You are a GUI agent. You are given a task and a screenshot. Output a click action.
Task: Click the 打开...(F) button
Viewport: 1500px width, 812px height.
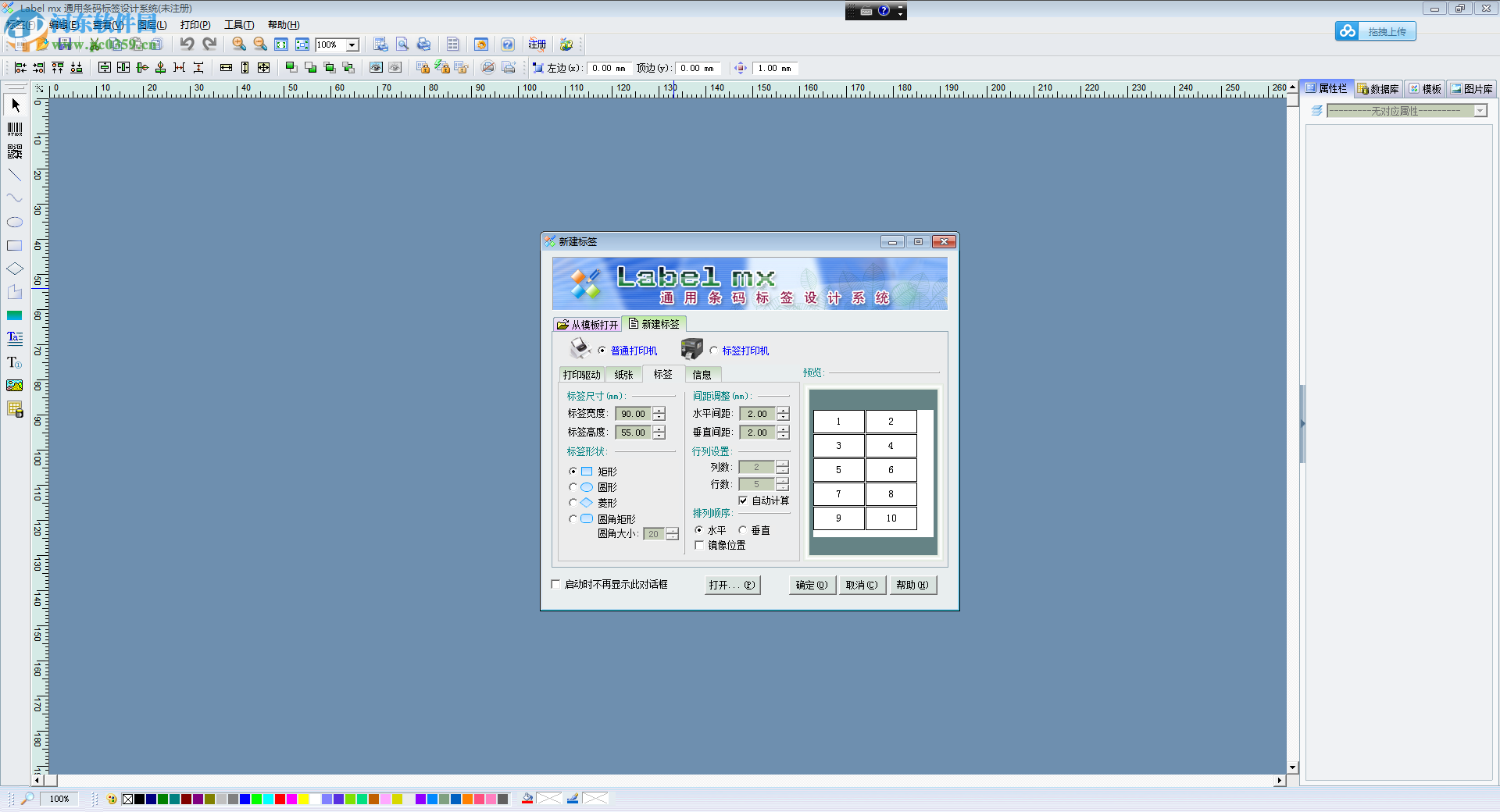[x=732, y=585]
